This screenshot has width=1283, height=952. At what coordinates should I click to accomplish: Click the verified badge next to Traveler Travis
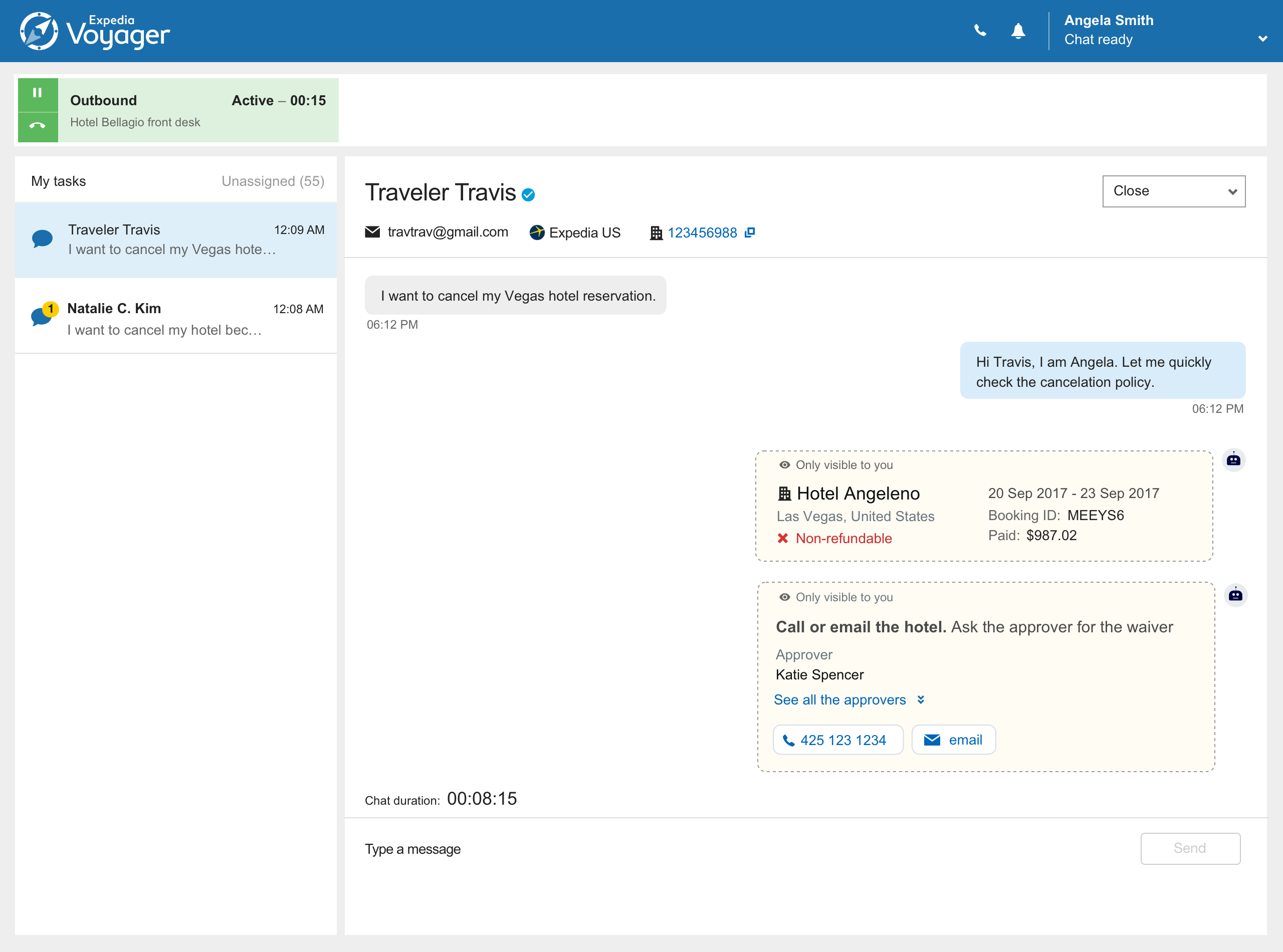coord(528,195)
